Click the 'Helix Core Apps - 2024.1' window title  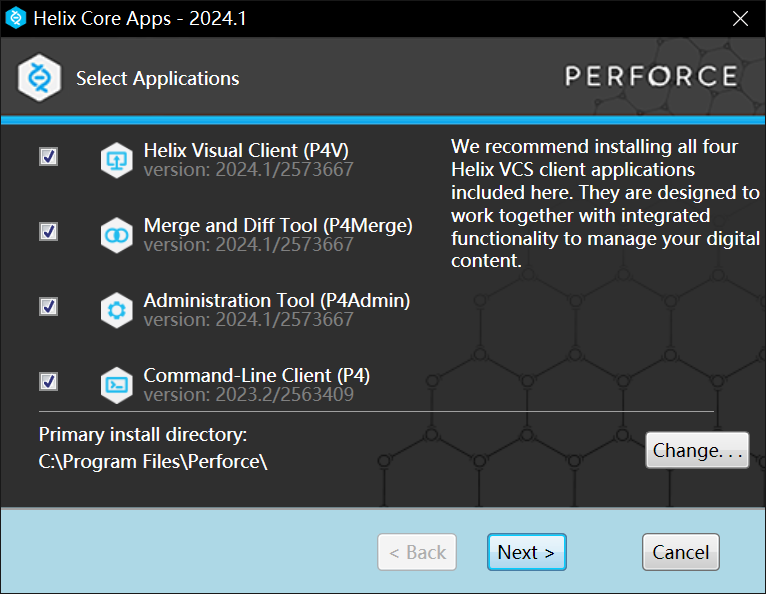point(140,19)
